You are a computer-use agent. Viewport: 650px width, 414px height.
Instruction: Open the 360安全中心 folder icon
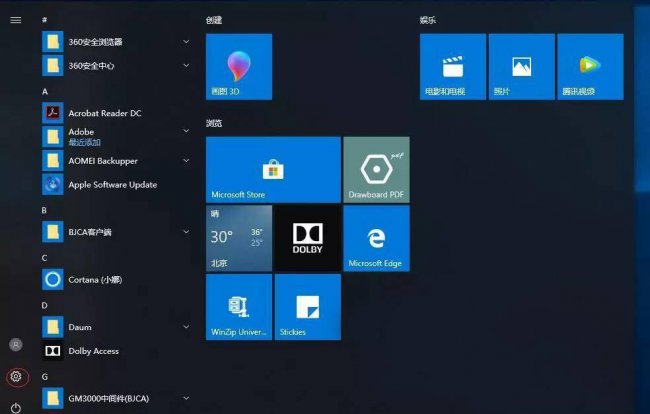click(53, 65)
